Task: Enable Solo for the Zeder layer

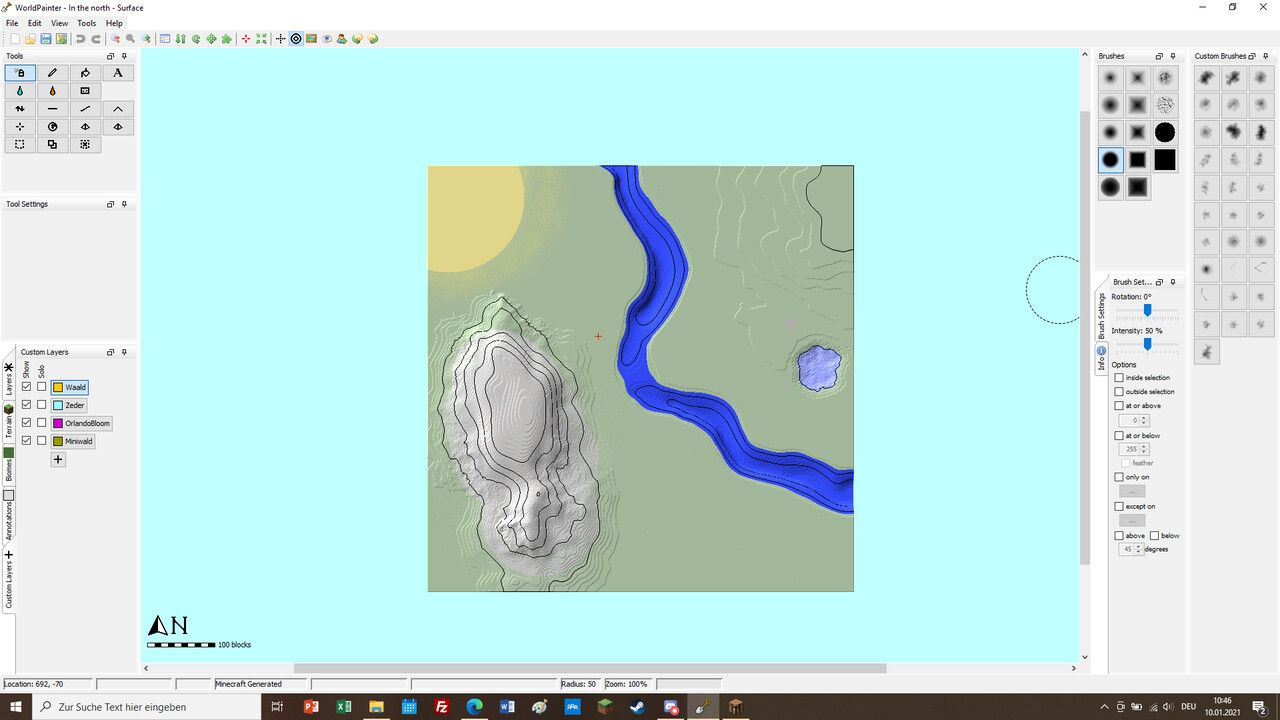Action: (x=41, y=405)
